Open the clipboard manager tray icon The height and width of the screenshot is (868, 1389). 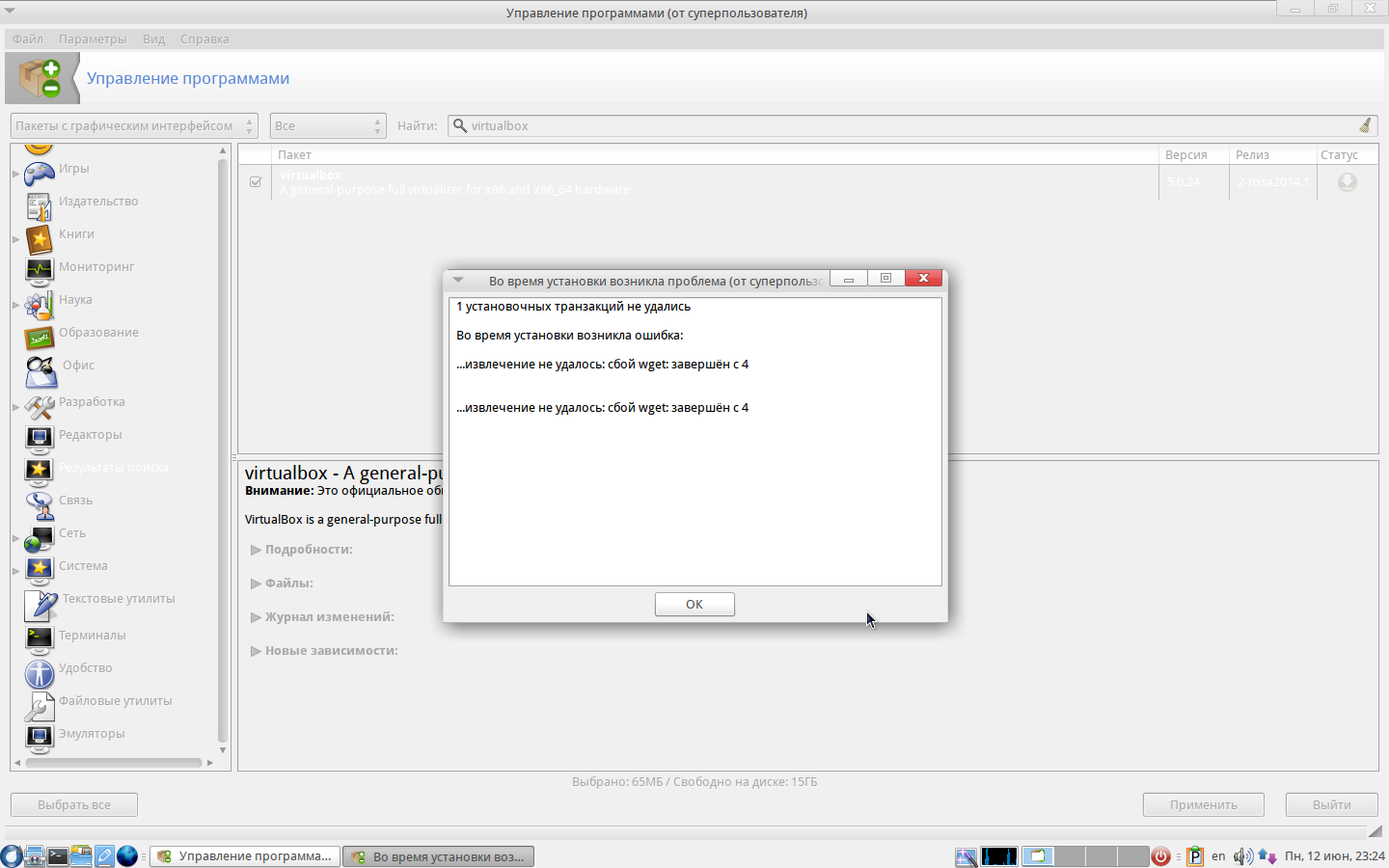1195,855
